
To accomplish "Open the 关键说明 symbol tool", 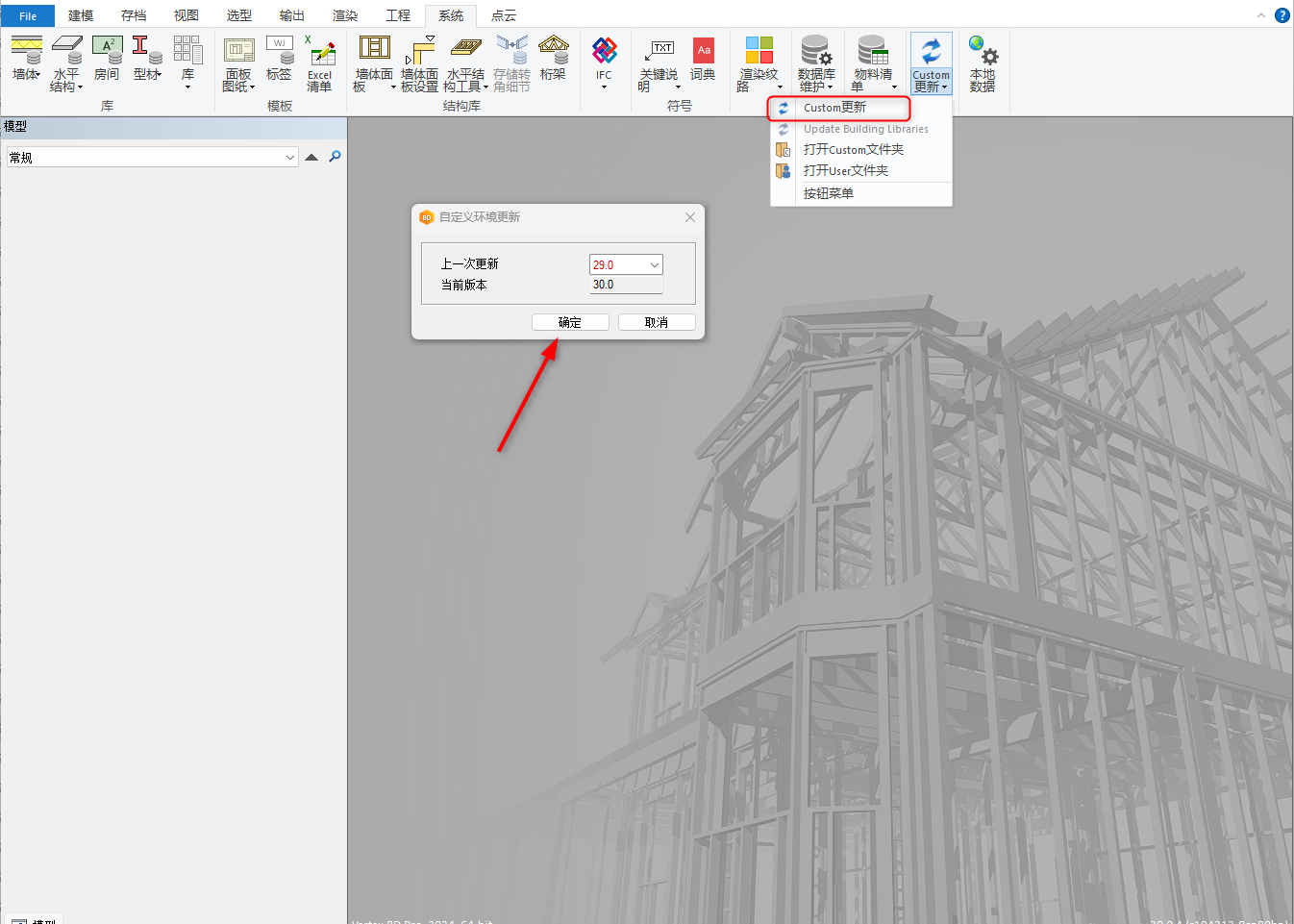I will 659,63.
